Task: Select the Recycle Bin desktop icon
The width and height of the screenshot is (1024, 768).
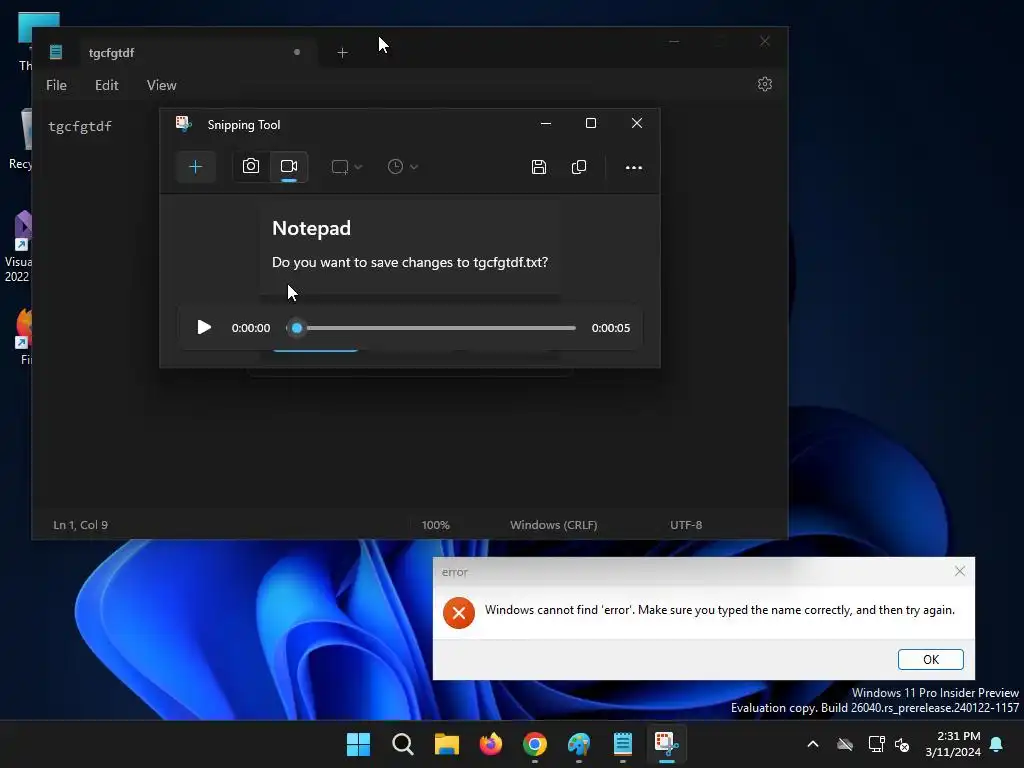Action: pos(22,139)
